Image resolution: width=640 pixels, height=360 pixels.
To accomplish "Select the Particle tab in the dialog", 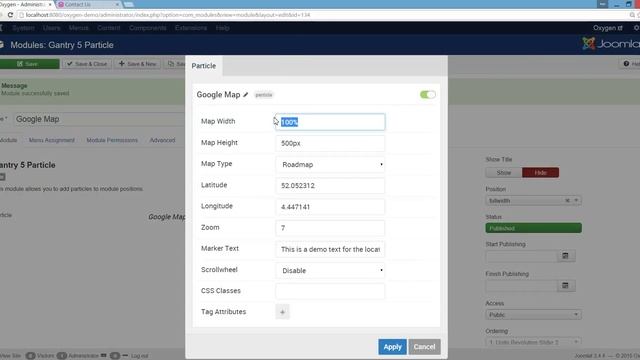I will [x=204, y=66].
